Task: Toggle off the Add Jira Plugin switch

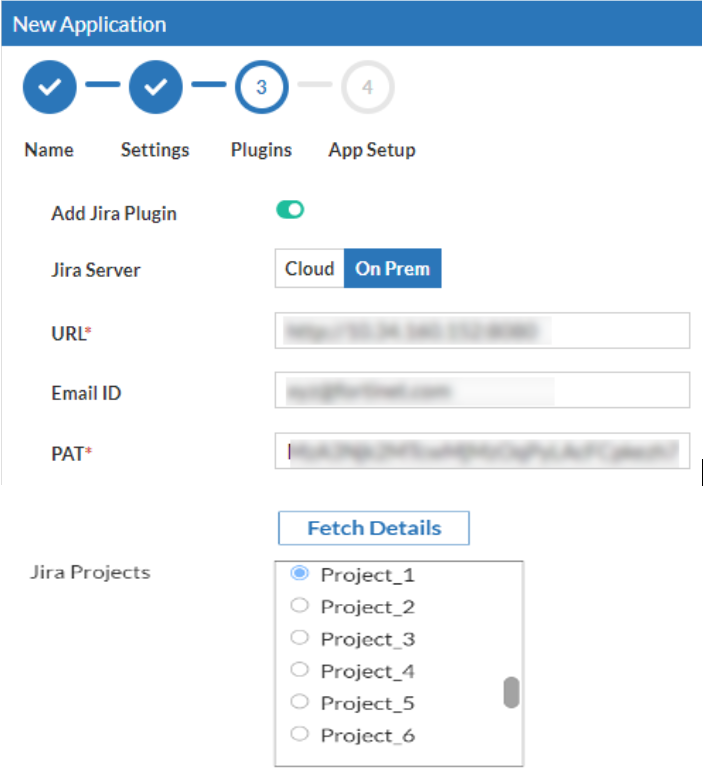Action: (x=290, y=210)
